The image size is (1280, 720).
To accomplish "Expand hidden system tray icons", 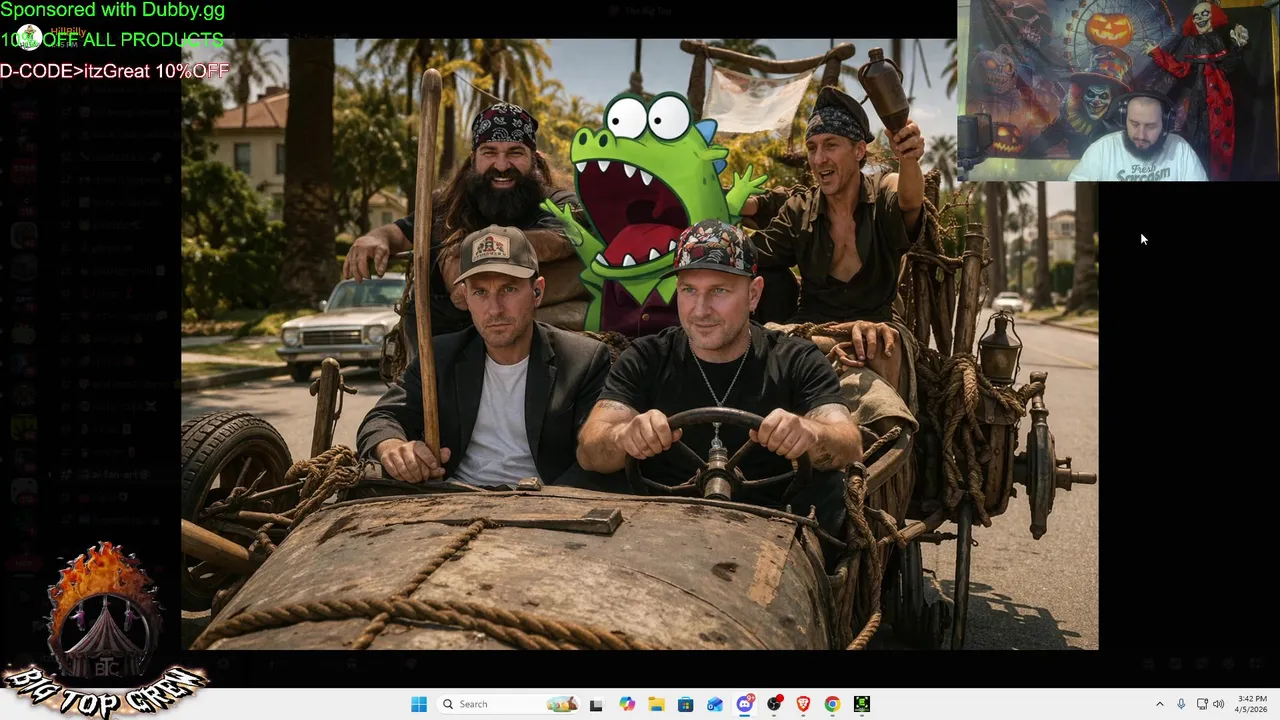I will point(1159,704).
